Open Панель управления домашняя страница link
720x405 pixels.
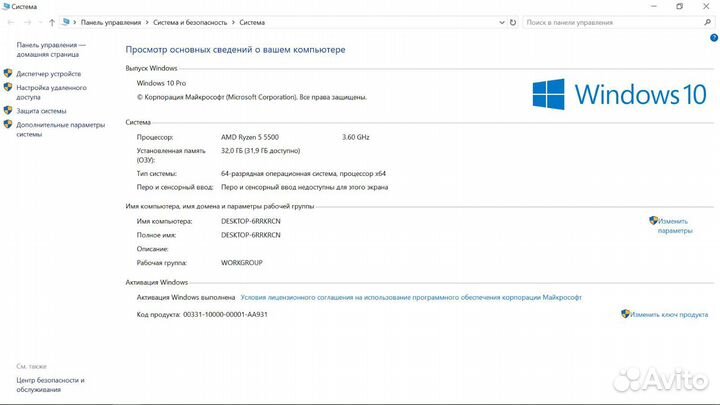[x=51, y=50]
